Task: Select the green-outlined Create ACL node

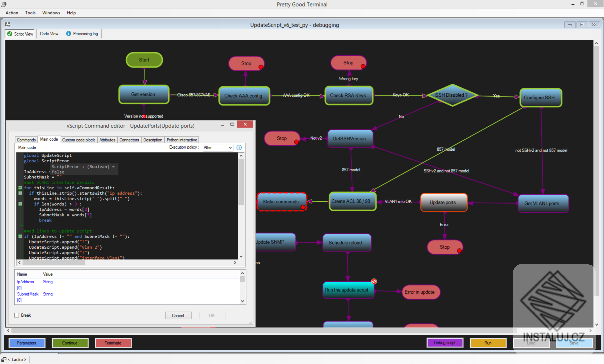Action: point(352,201)
